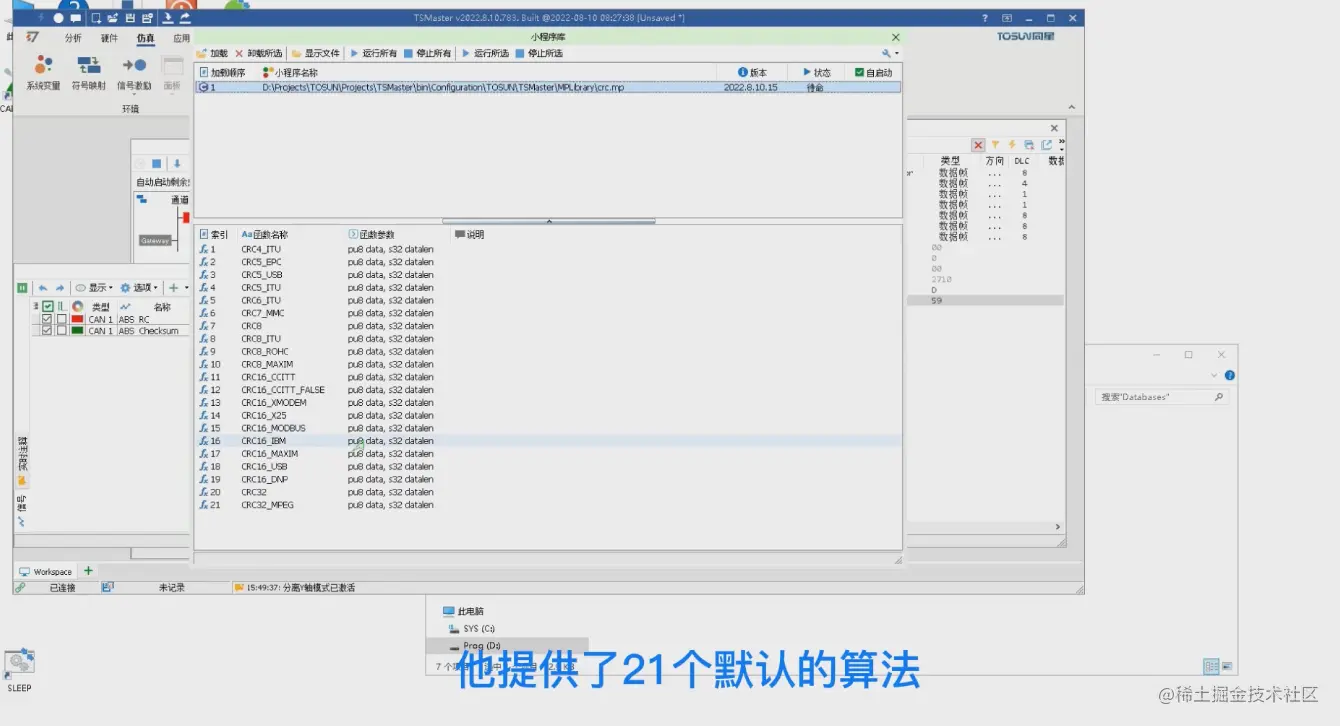1340x726 pixels.
Task: Click the comment bubble icon in title bar
Action: (x=75, y=18)
